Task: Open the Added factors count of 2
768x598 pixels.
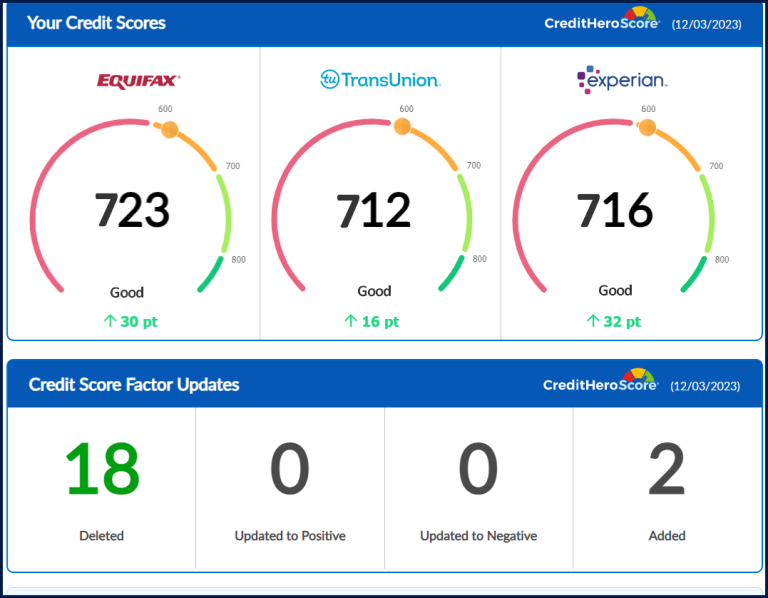Action: (667, 470)
